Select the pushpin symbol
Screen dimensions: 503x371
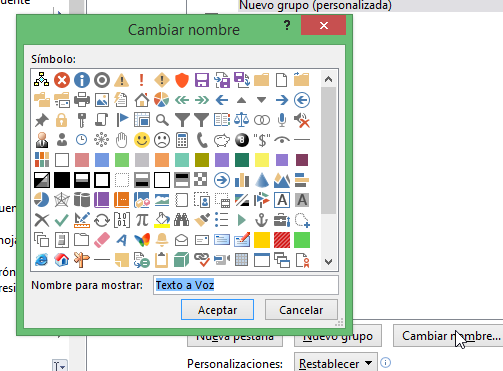(42, 120)
